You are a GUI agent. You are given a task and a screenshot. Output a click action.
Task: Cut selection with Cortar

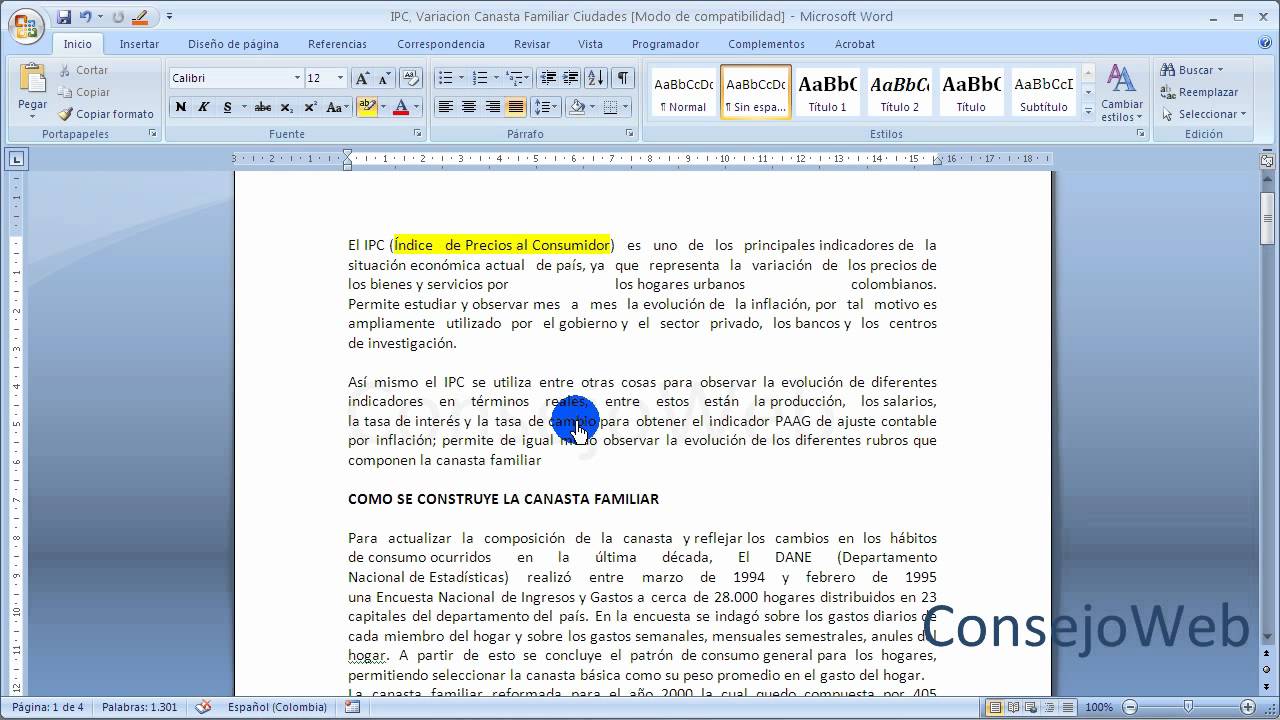coord(83,70)
